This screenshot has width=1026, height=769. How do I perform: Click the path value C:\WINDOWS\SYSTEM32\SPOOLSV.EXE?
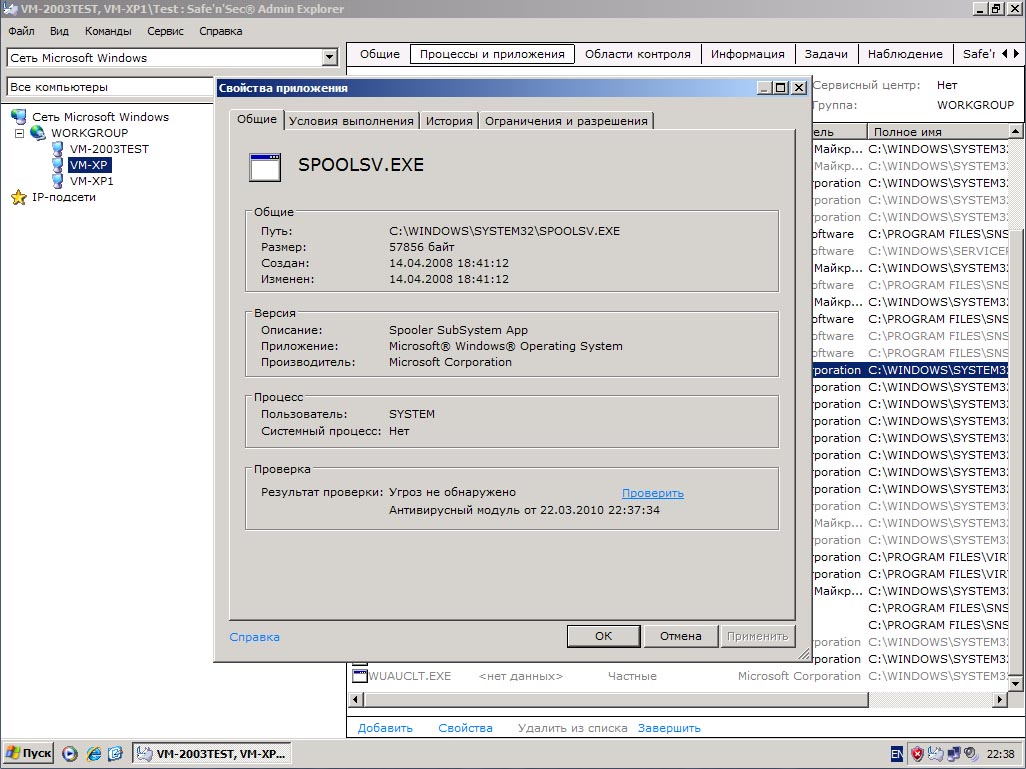[504, 231]
